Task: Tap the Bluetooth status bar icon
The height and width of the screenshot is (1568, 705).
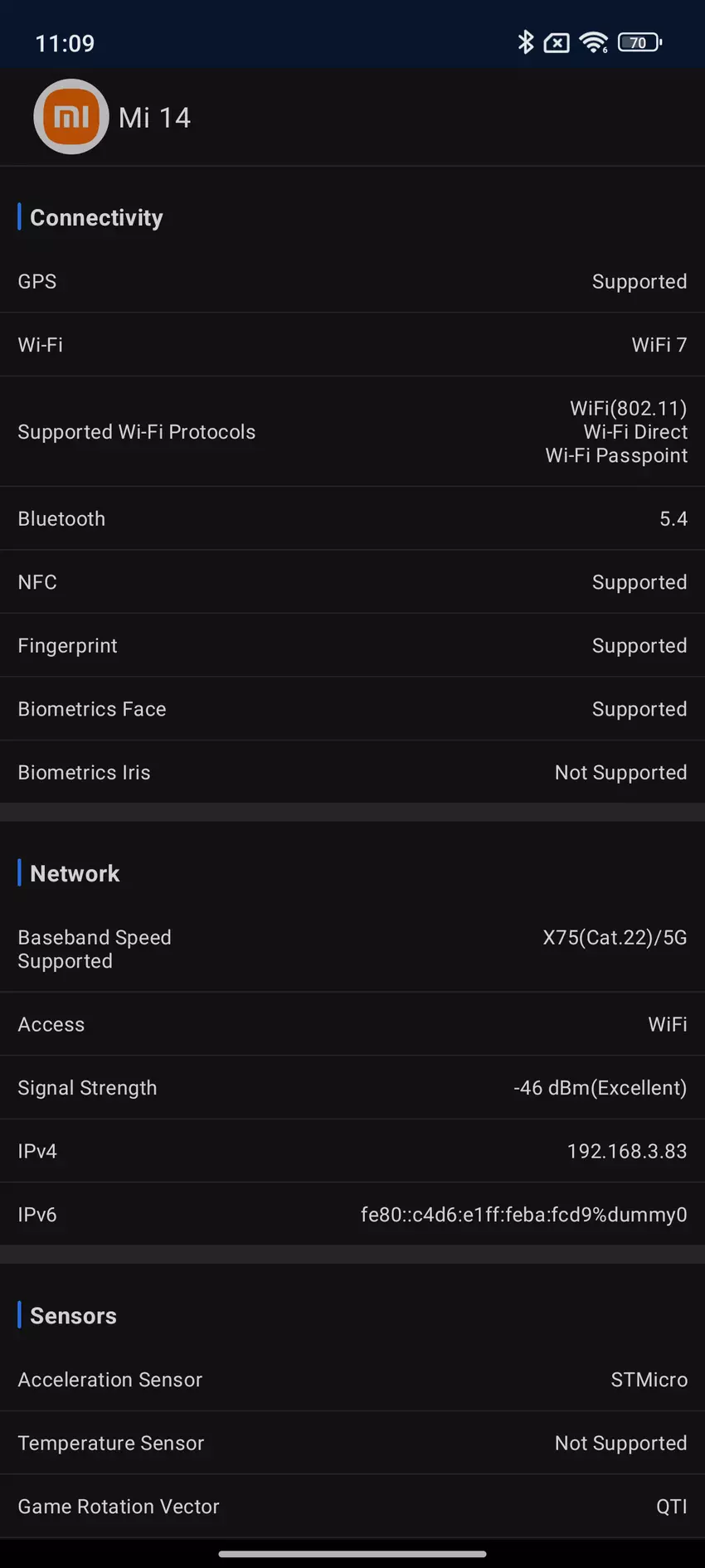Action: 525,42
